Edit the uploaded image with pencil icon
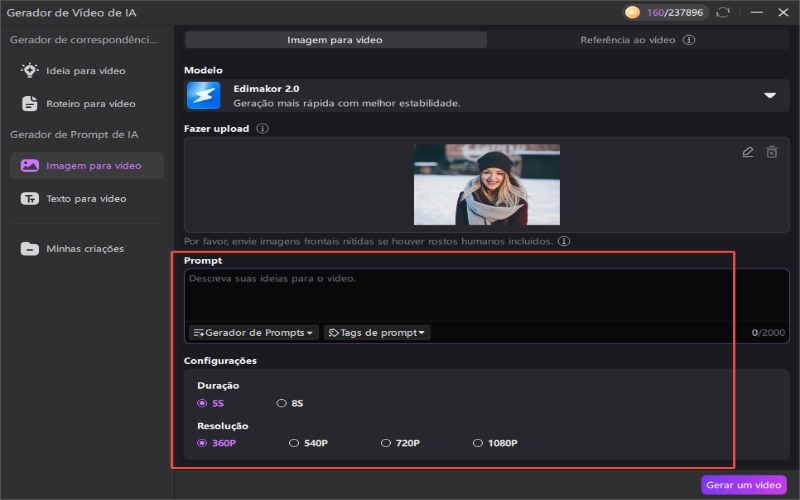The height and width of the screenshot is (500, 800). click(x=748, y=152)
